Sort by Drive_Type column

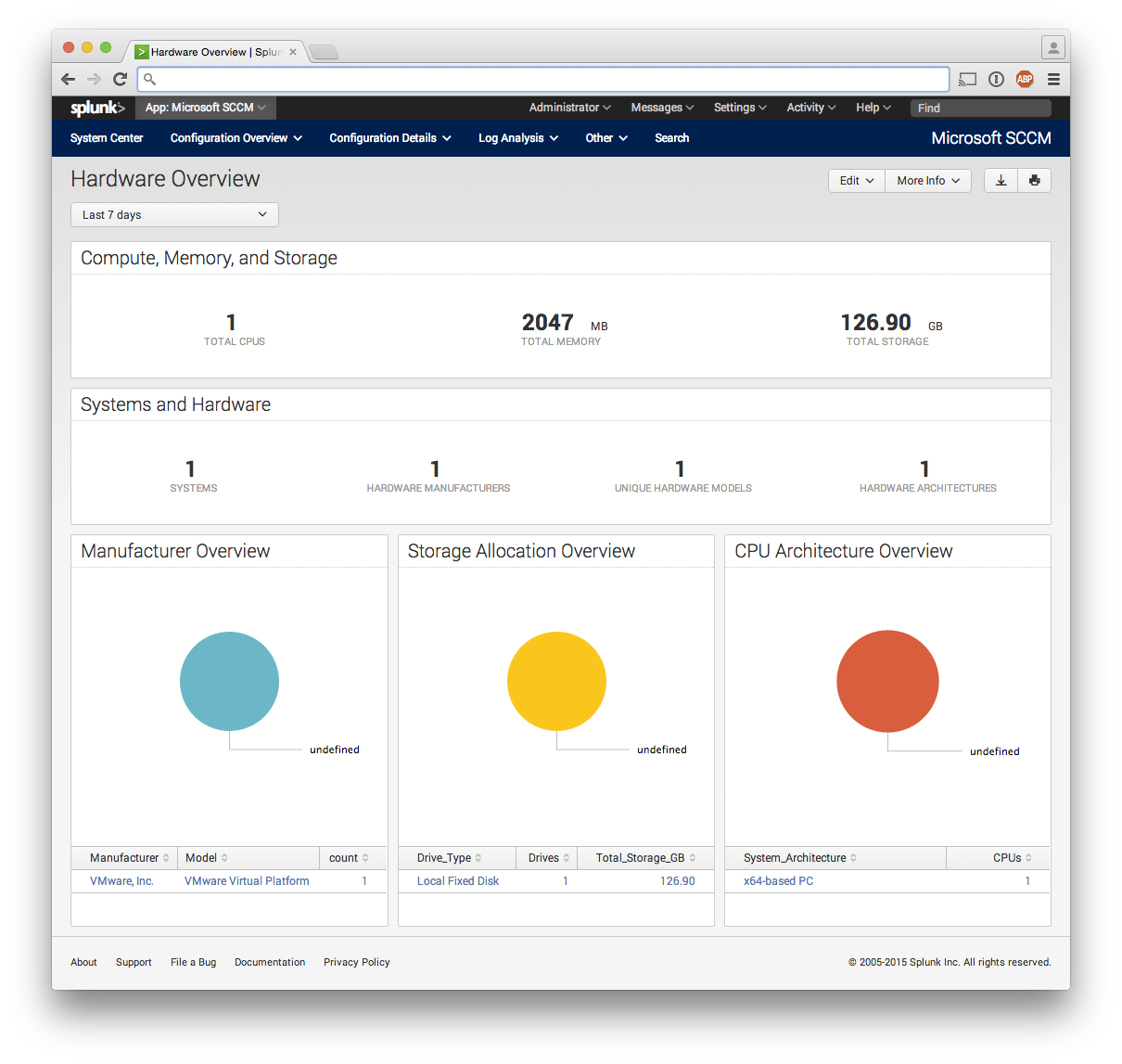478,858
